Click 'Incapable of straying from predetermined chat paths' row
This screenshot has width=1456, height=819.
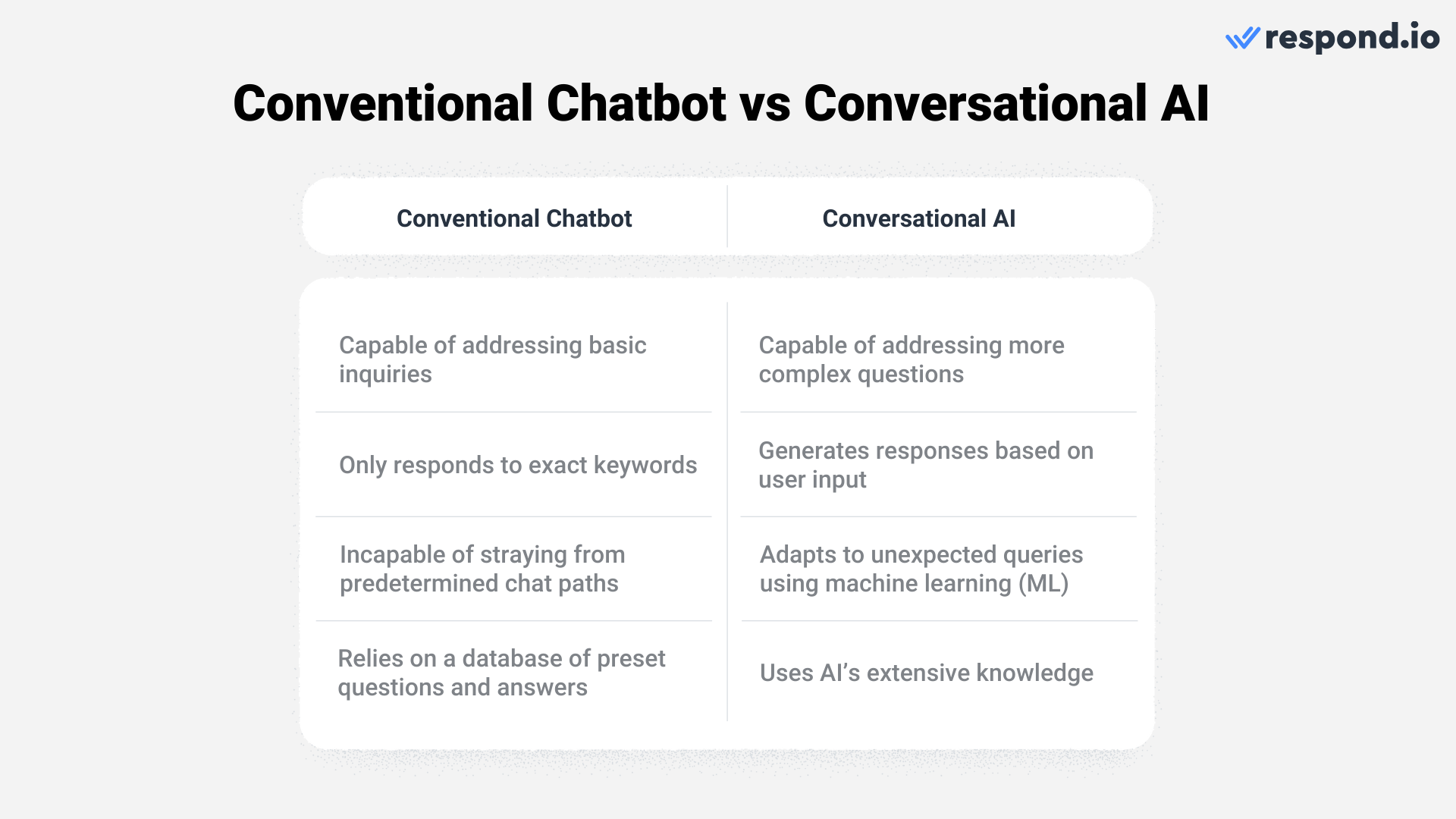point(514,569)
